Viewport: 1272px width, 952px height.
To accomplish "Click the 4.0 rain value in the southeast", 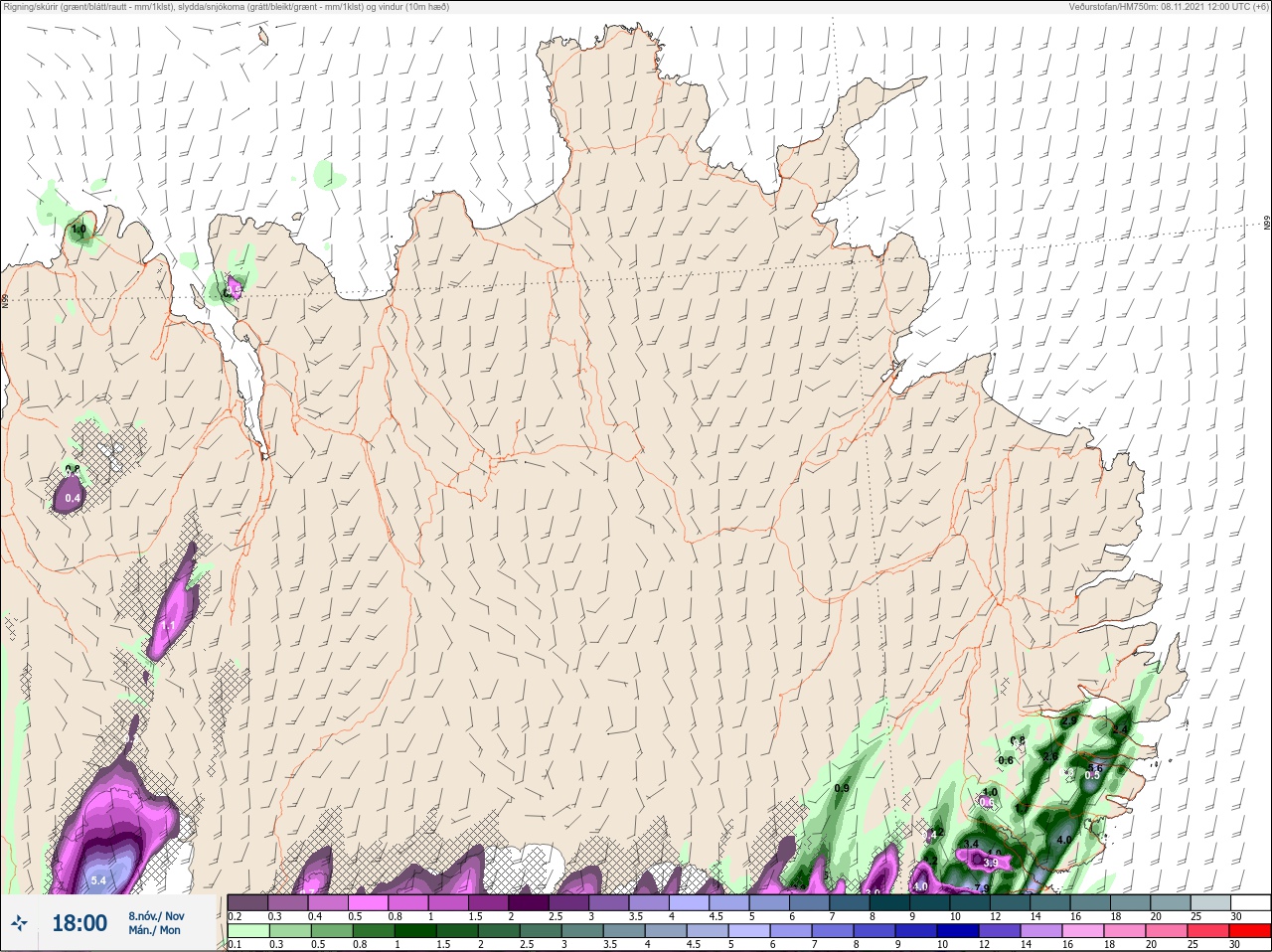I will click(x=1064, y=840).
